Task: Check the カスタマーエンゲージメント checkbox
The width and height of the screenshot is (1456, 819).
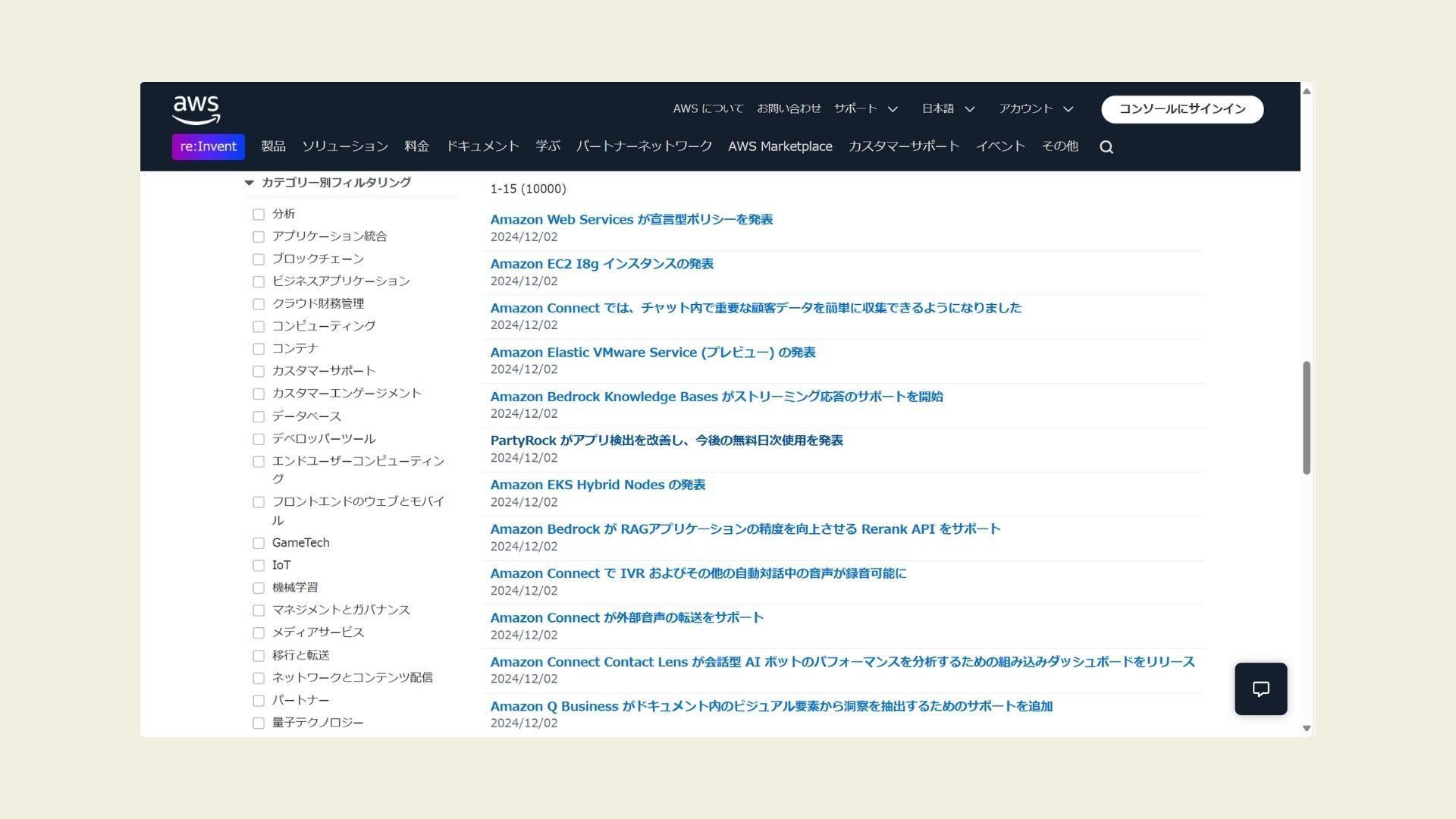Action: tap(259, 394)
